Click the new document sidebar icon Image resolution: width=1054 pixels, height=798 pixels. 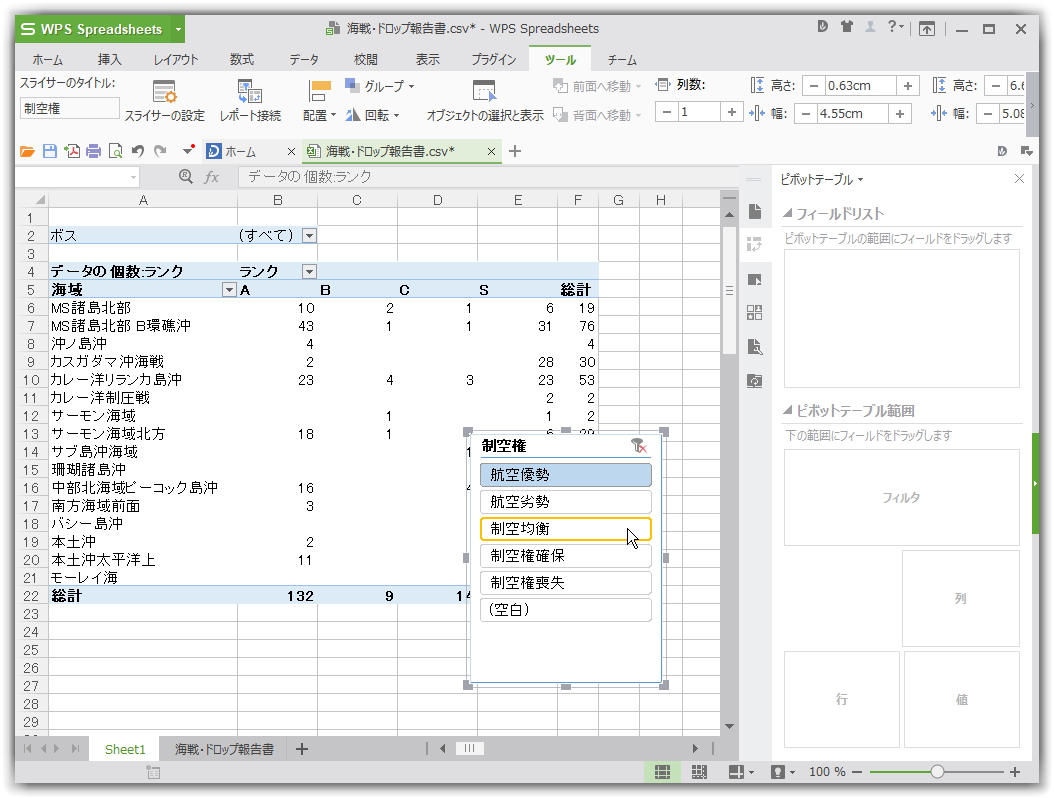[x=754, y=211]
